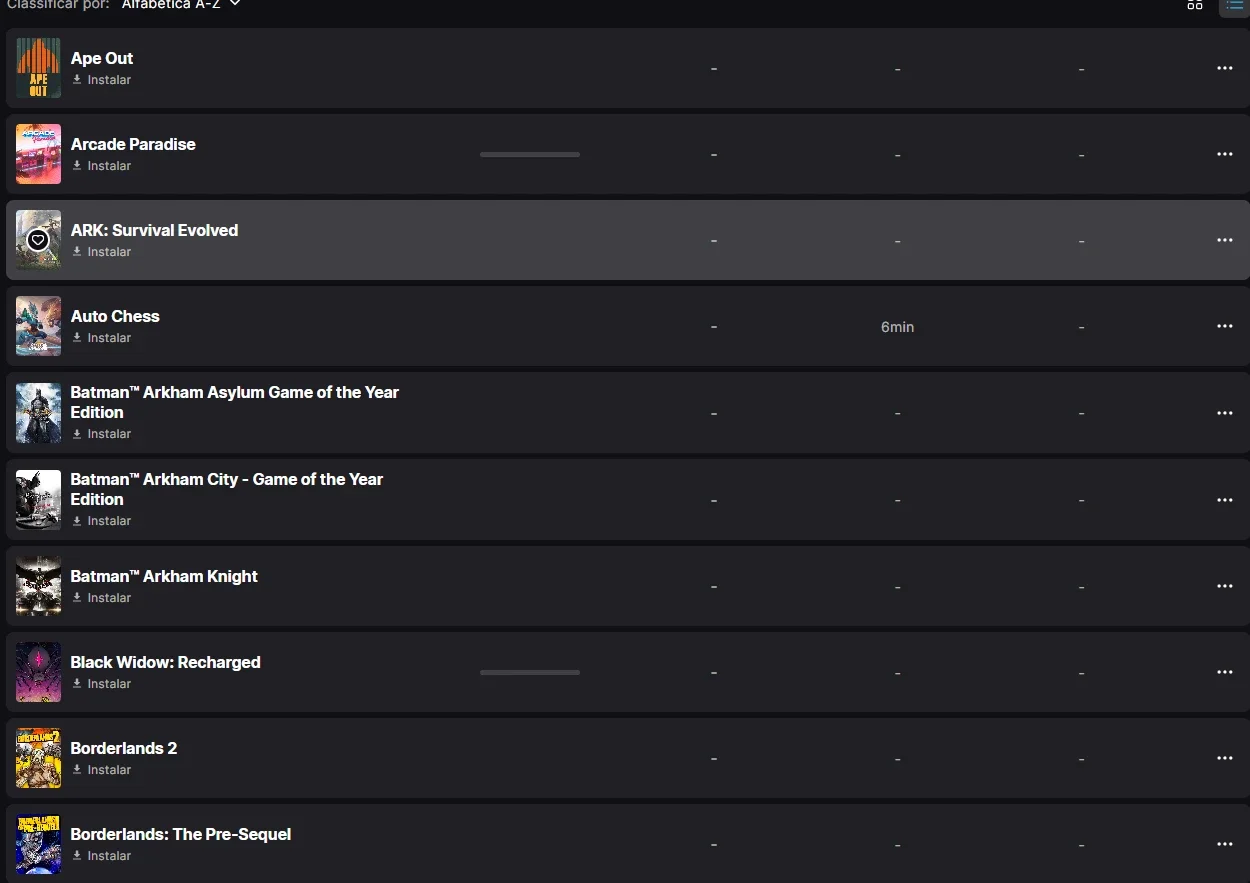
Task: Install Borderlands: The Pre-Sequel
Action: click(101, 856)
